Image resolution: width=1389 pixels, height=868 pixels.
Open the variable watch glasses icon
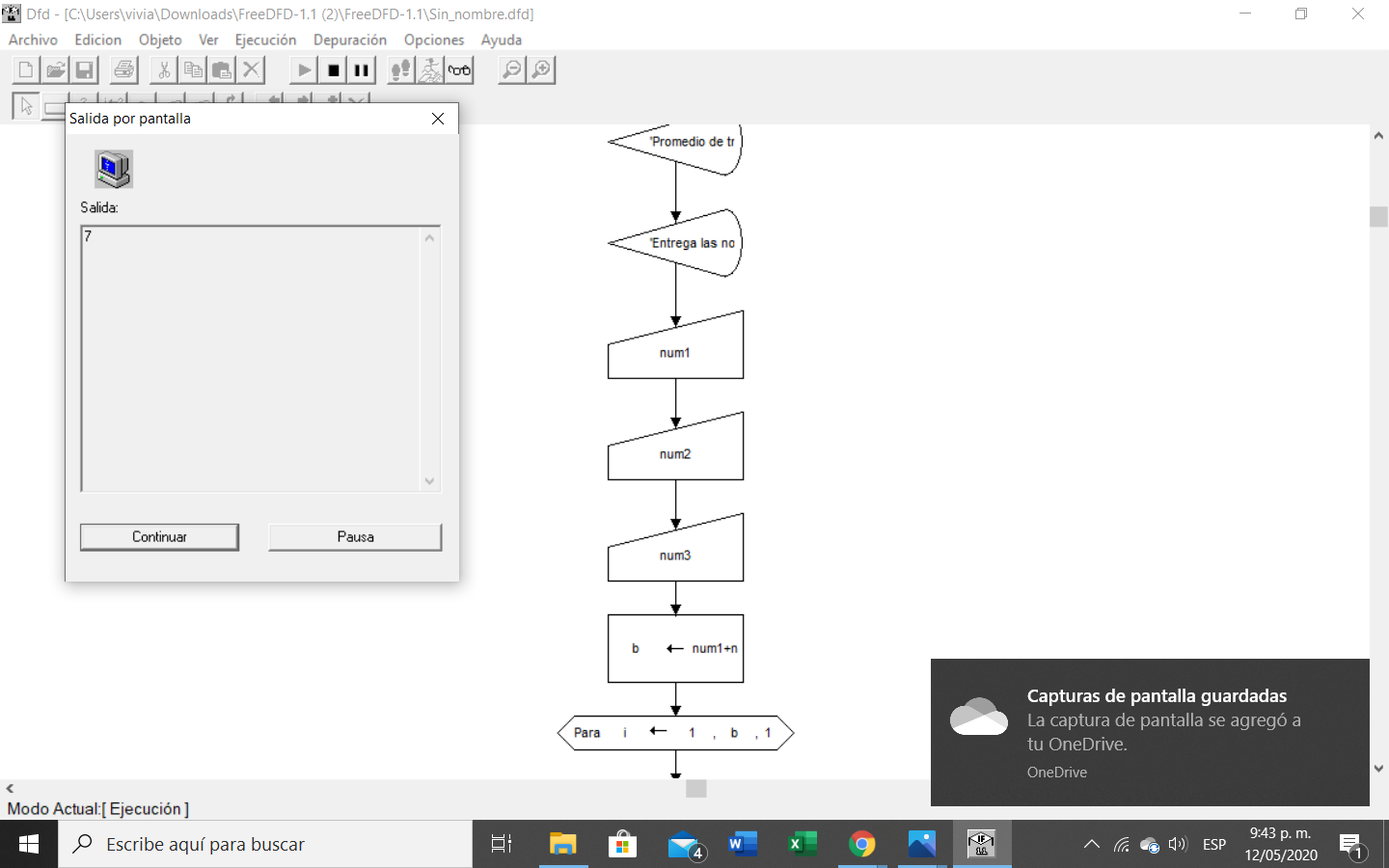(x=459, y=69)
